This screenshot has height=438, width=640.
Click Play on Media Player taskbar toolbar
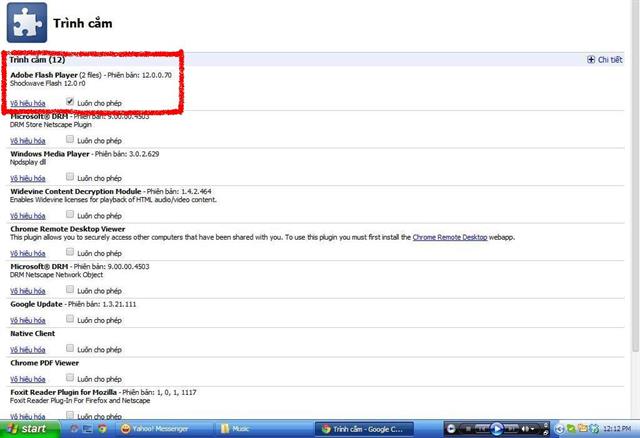click(x=497, y=429)
